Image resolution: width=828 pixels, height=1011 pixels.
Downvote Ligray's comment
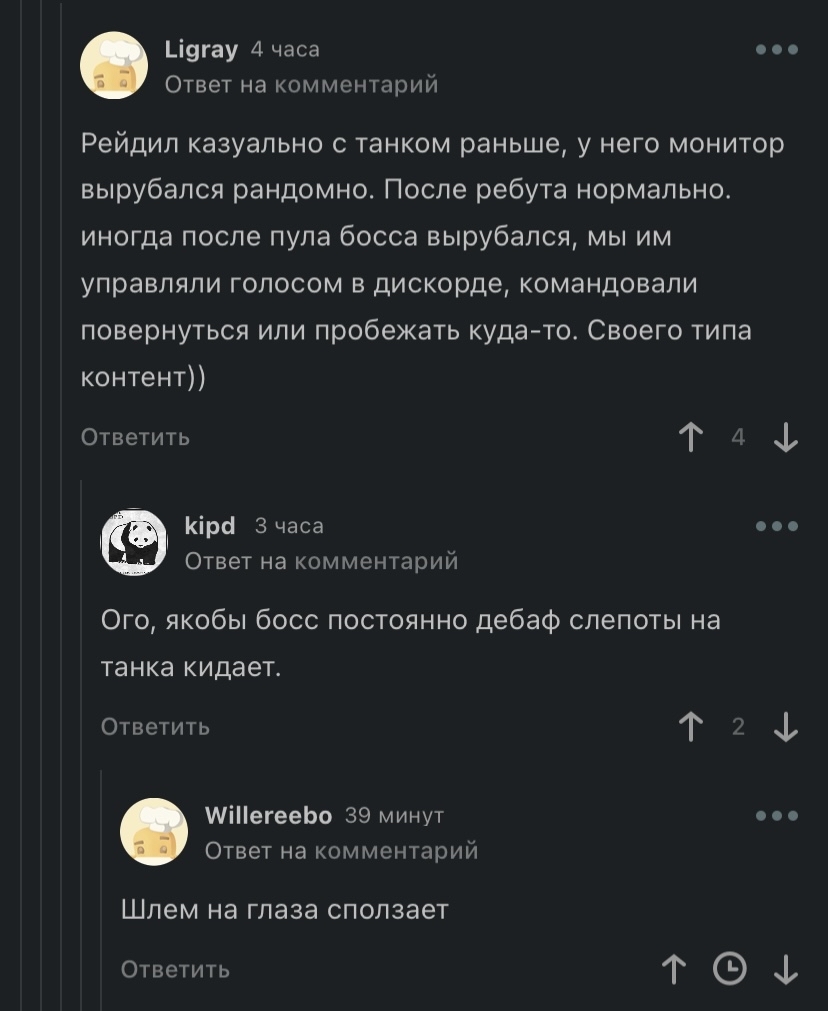pyautogui.click(x=786, y=437)
